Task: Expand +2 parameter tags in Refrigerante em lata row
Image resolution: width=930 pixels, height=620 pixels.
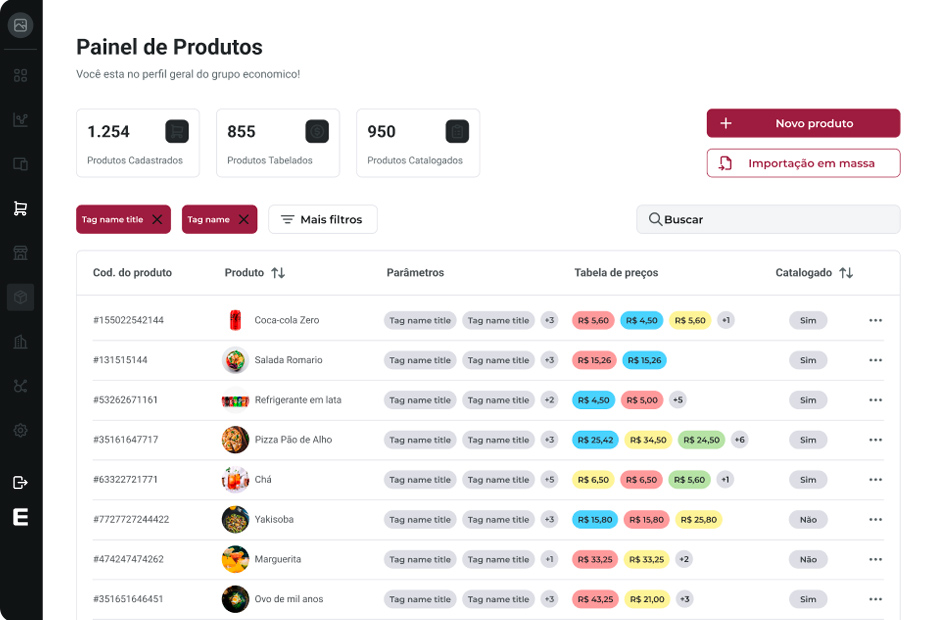Action: tap(550, 400)
